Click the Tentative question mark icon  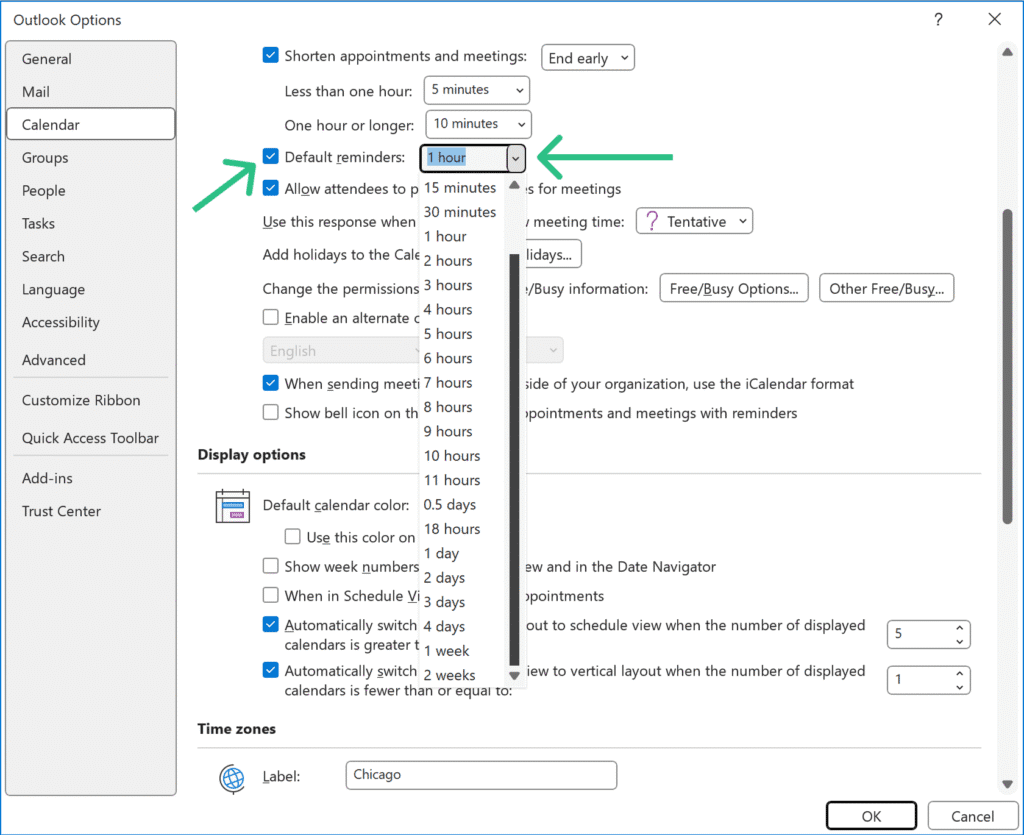652,221
